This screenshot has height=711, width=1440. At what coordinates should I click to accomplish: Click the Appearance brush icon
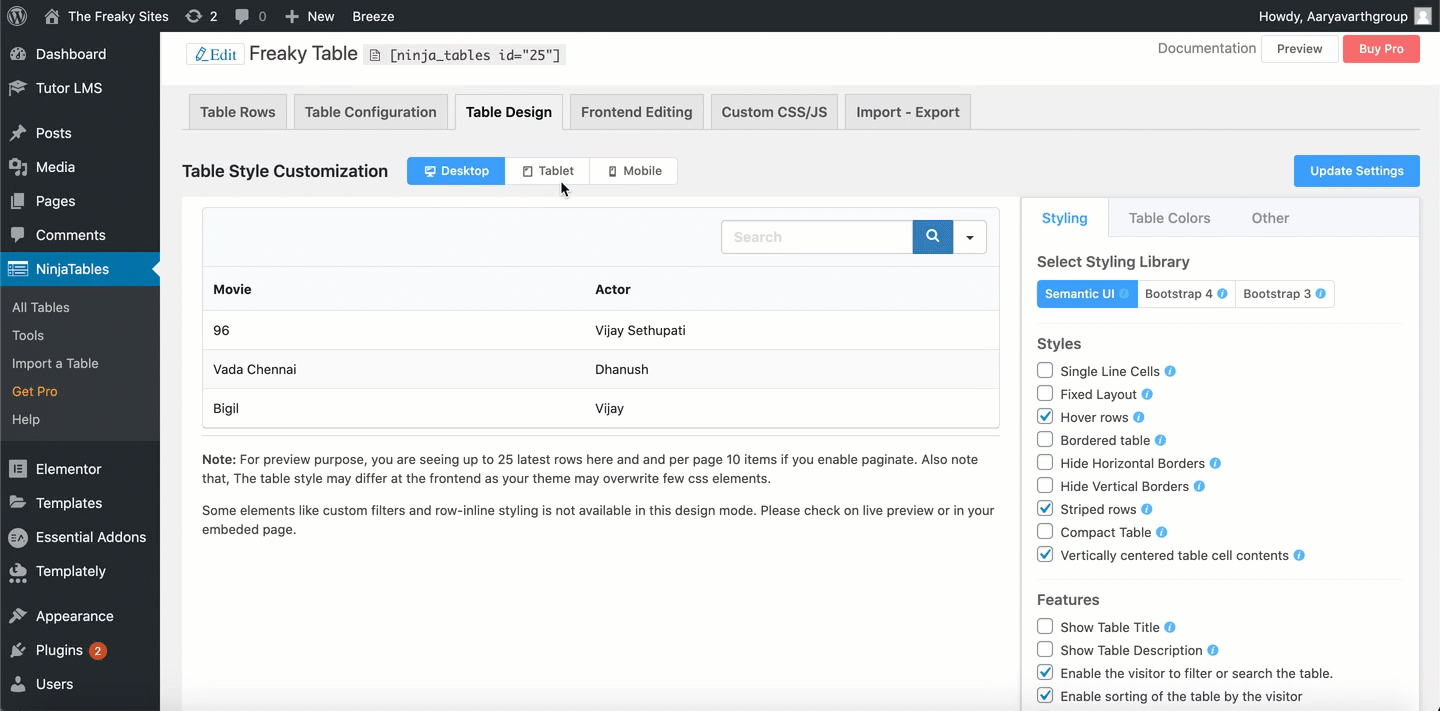[x=17, y=616]
